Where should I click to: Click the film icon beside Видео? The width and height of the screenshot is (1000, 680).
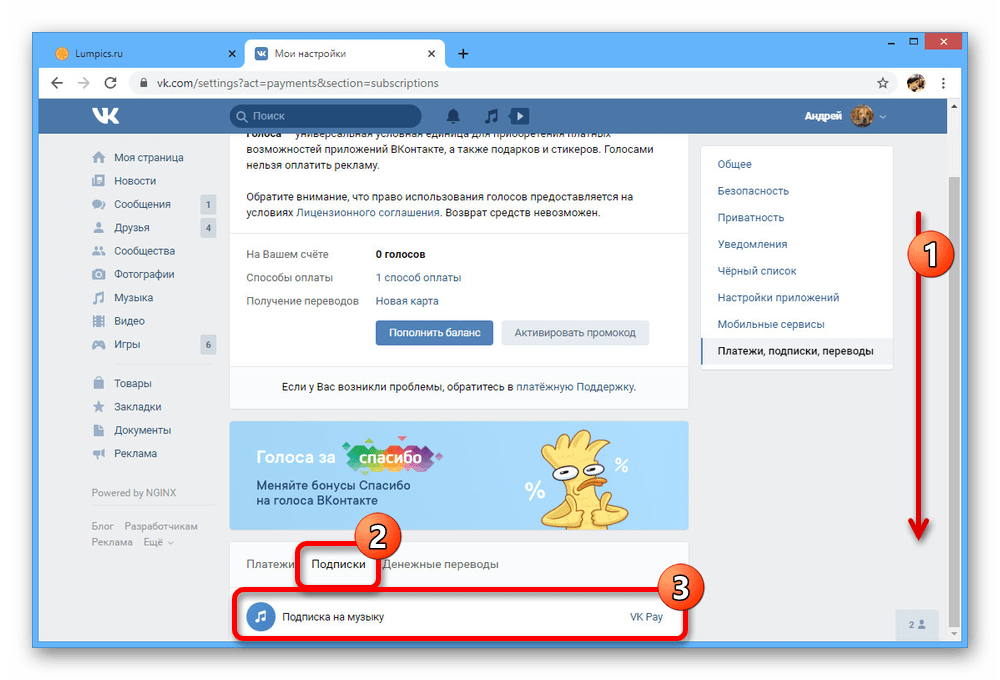click(x=98, y=321)
